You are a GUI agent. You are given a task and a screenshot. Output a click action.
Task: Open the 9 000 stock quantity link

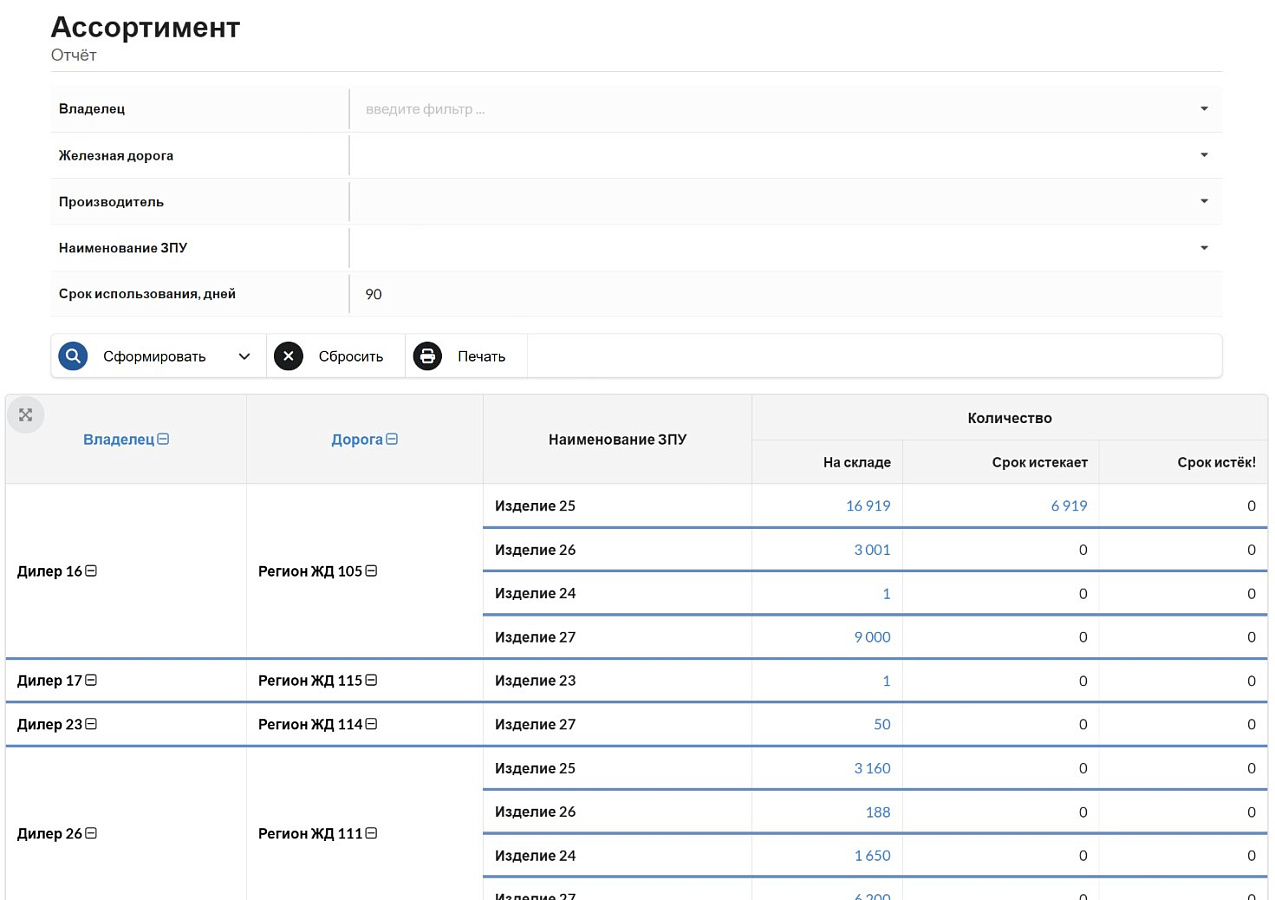872,637
